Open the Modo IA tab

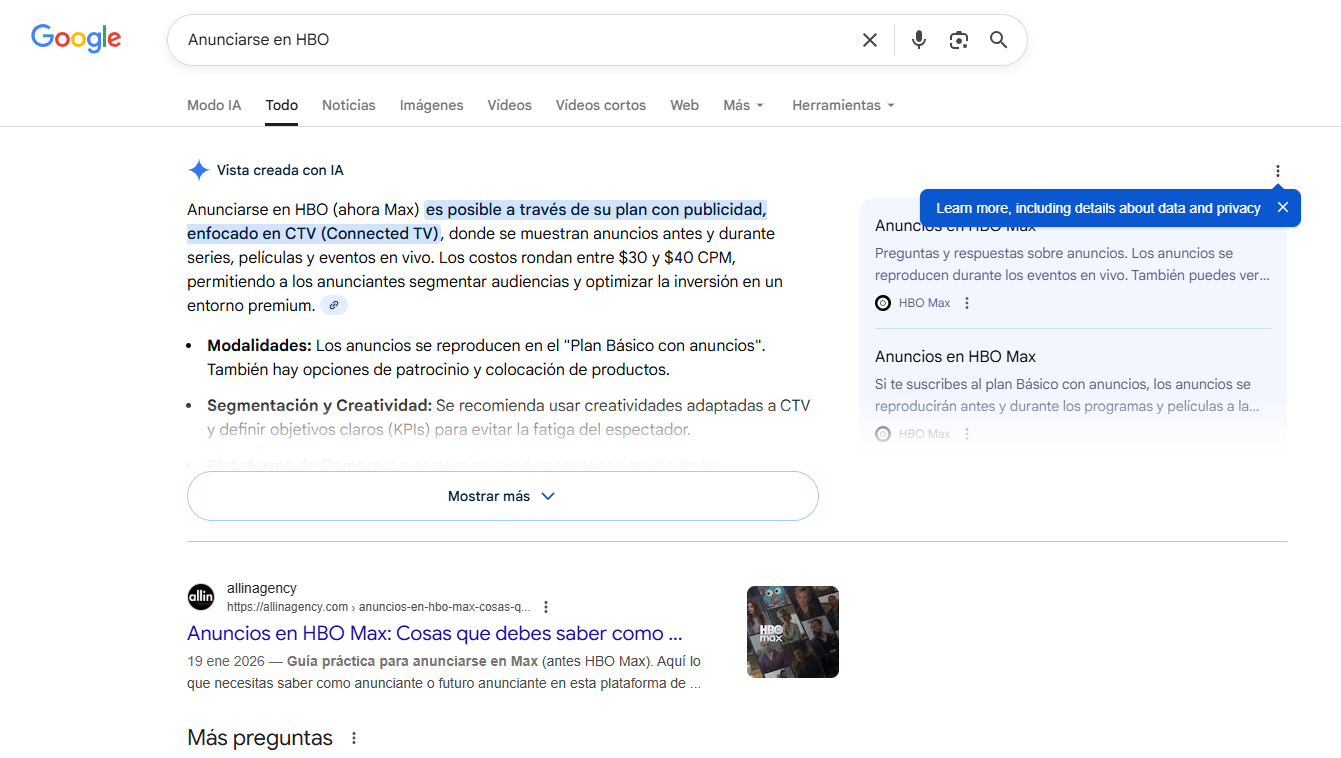[x=214, y=105]
